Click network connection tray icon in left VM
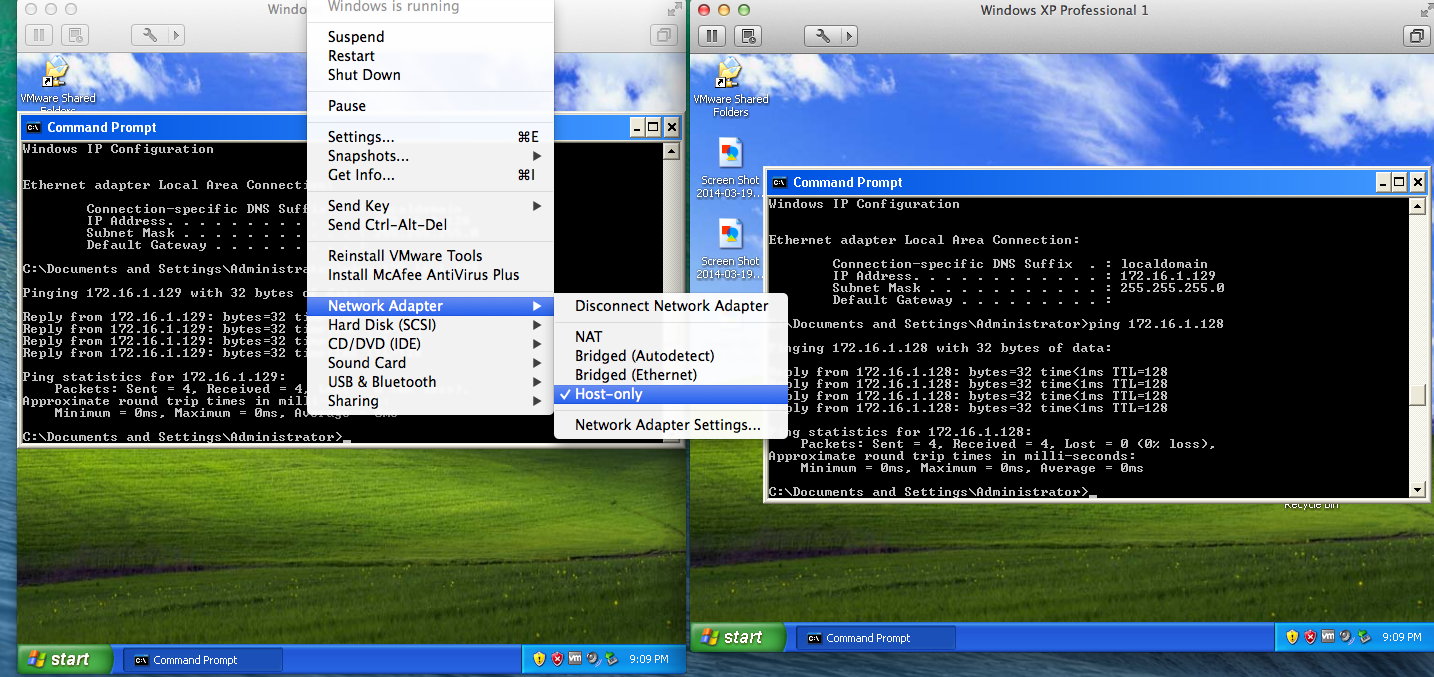Image resolution: width=1434 pixels, height=677 pixels. 611,659
